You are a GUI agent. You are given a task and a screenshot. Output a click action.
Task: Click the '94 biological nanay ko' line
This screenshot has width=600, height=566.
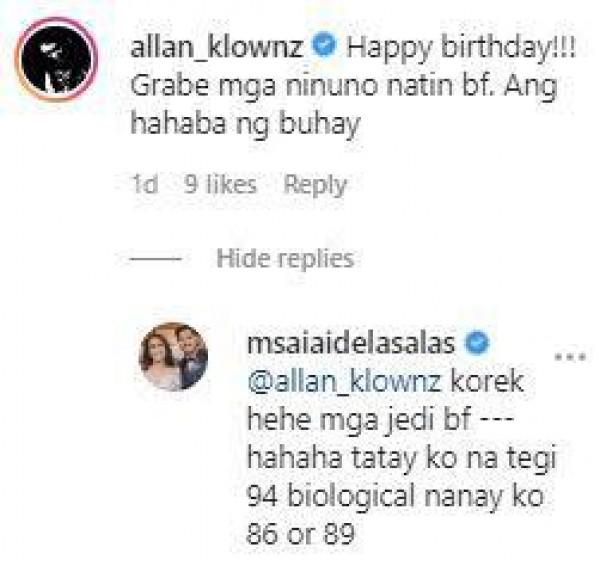[395, 496]
